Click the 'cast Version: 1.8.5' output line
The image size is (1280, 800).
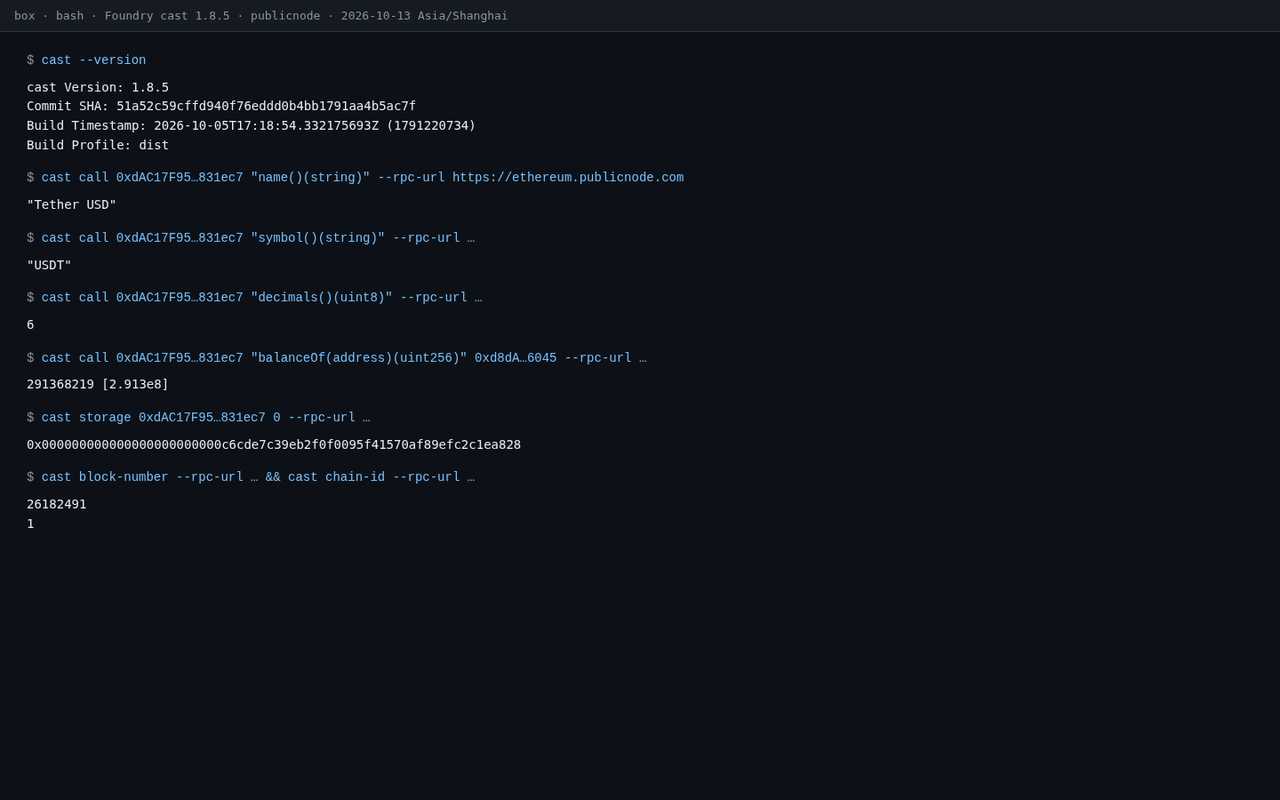pos(98,87)
